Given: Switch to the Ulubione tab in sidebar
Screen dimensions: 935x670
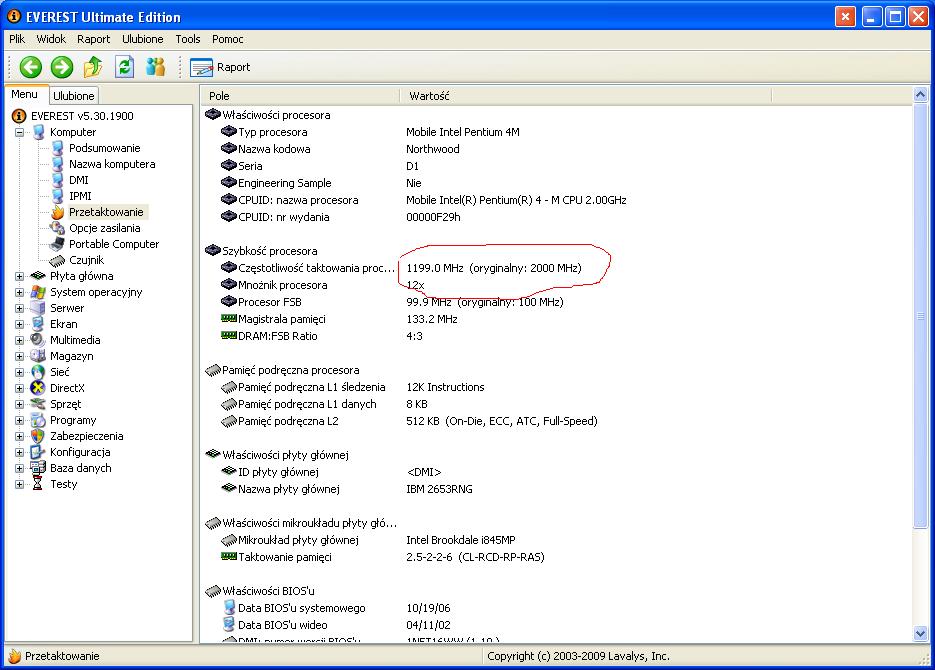Looking at the screenshot, I should (74, 96).
